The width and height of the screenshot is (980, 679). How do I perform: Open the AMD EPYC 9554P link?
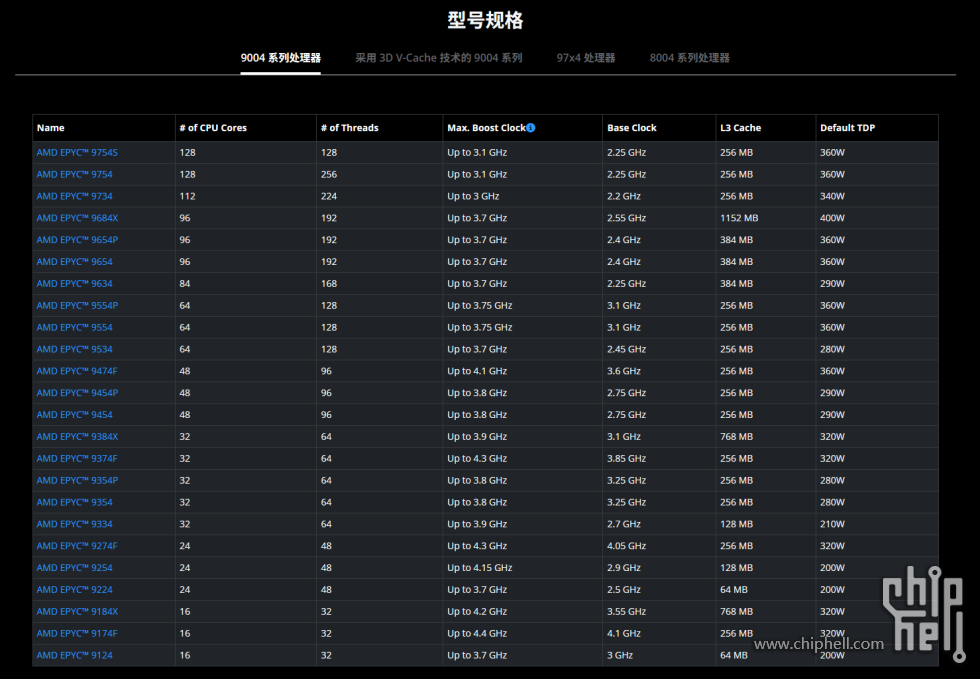click(x=77, y=306)
